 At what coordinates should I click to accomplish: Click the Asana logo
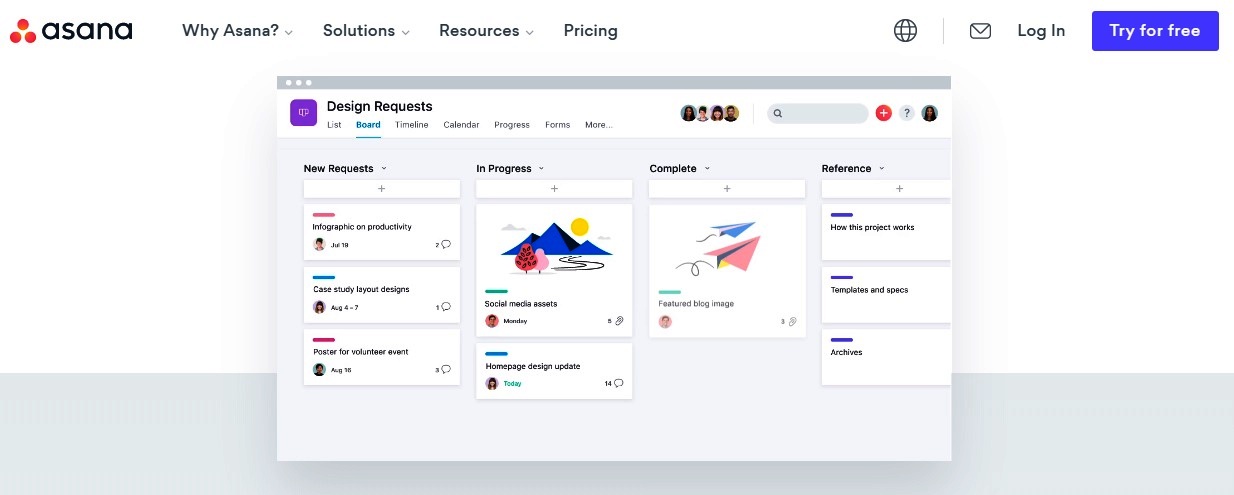click(71, 31)
